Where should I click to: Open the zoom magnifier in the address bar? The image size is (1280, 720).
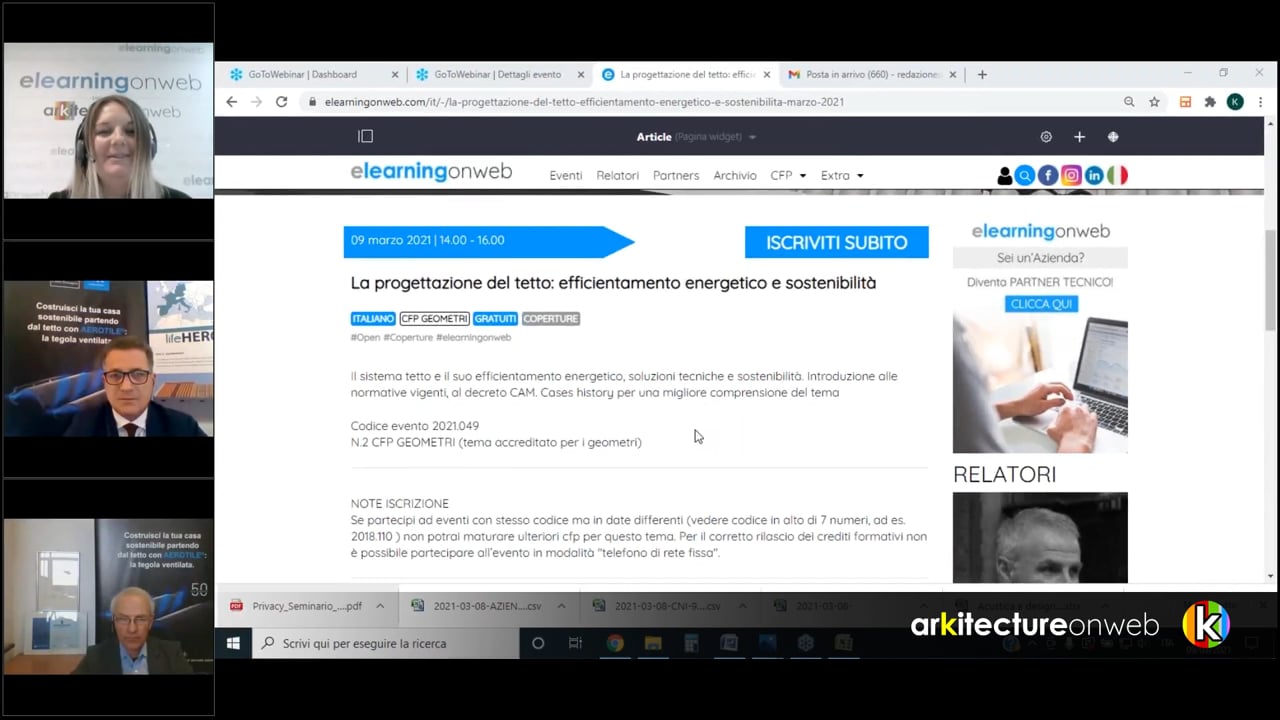1129,102
